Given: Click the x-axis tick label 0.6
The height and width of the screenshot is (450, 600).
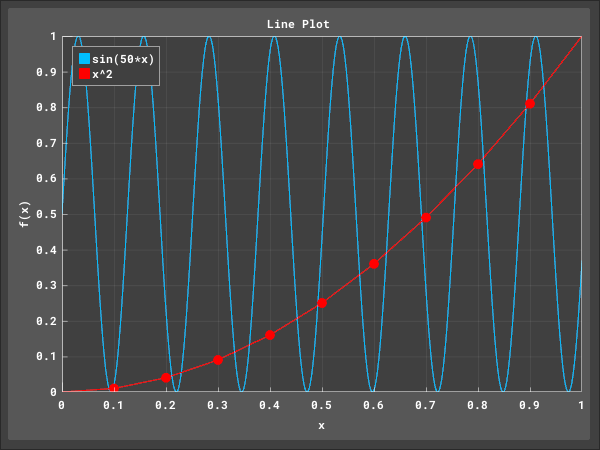Looking at the screenshot, I should point(373,405).
